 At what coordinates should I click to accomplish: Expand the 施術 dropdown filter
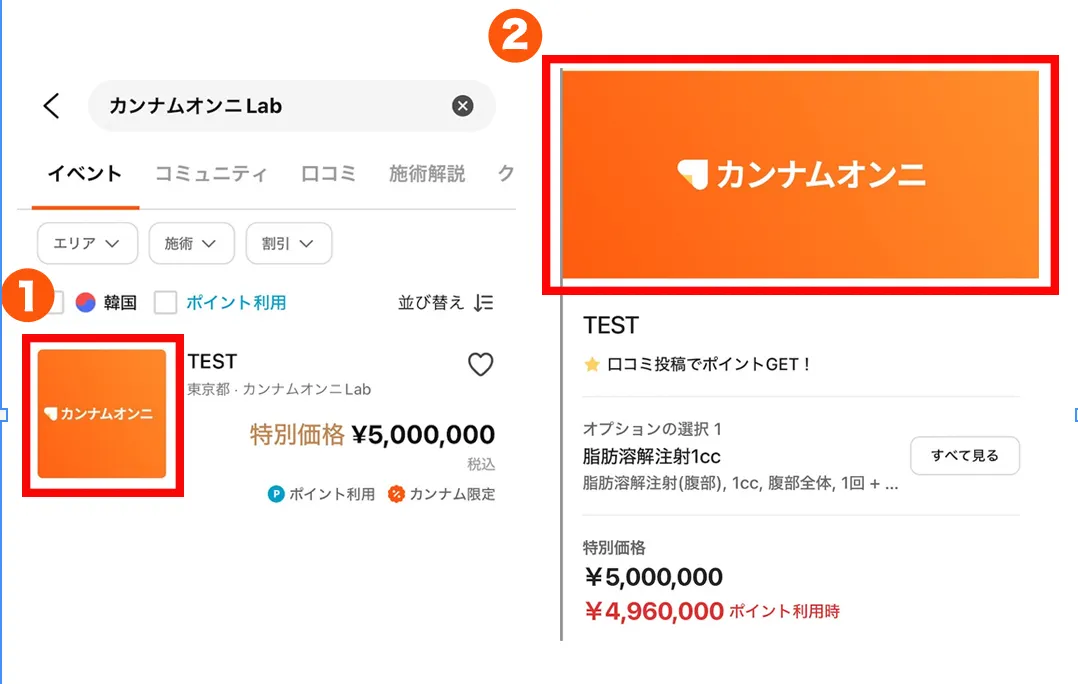191,243
